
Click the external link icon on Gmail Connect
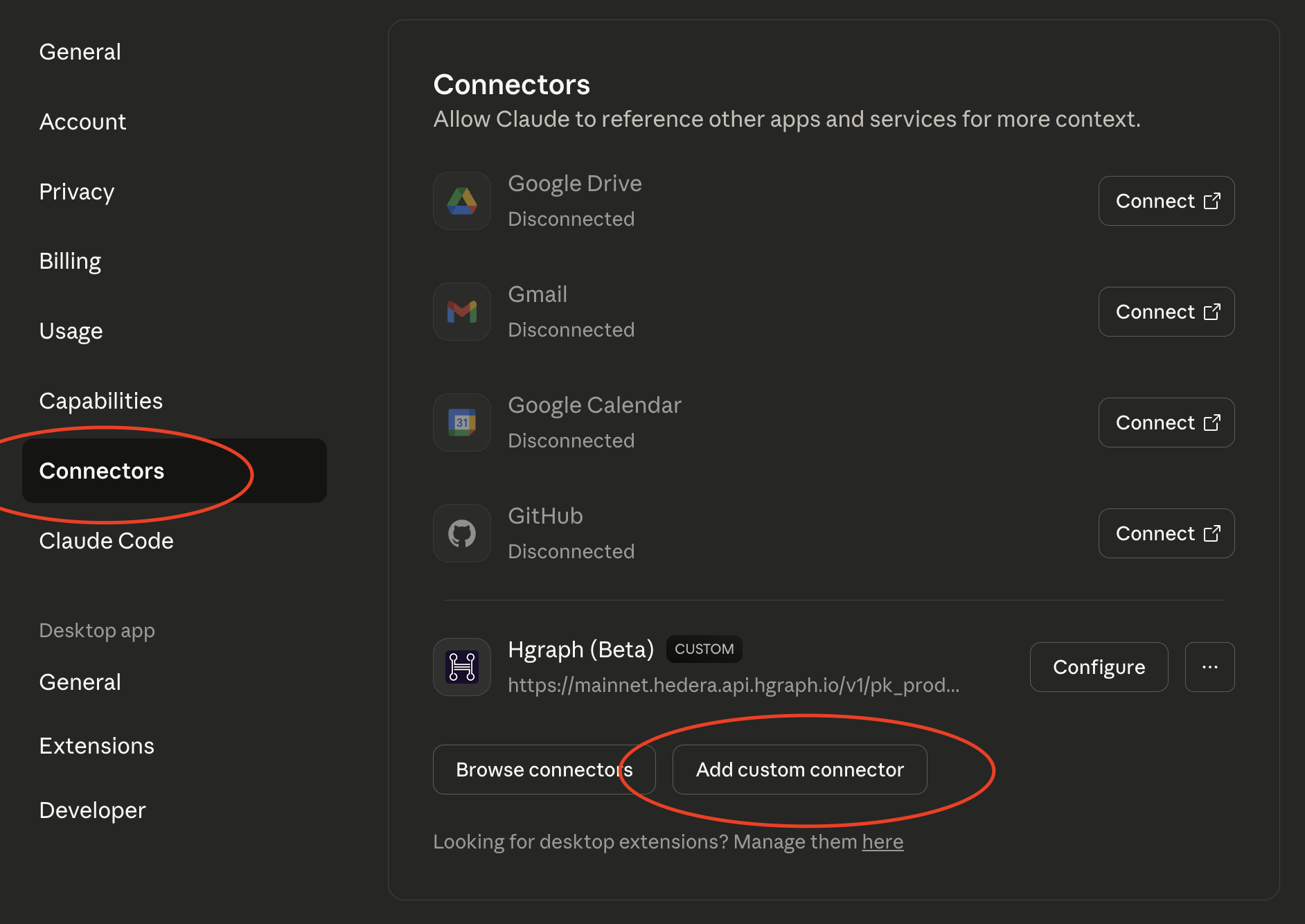tap(1212, 312)
